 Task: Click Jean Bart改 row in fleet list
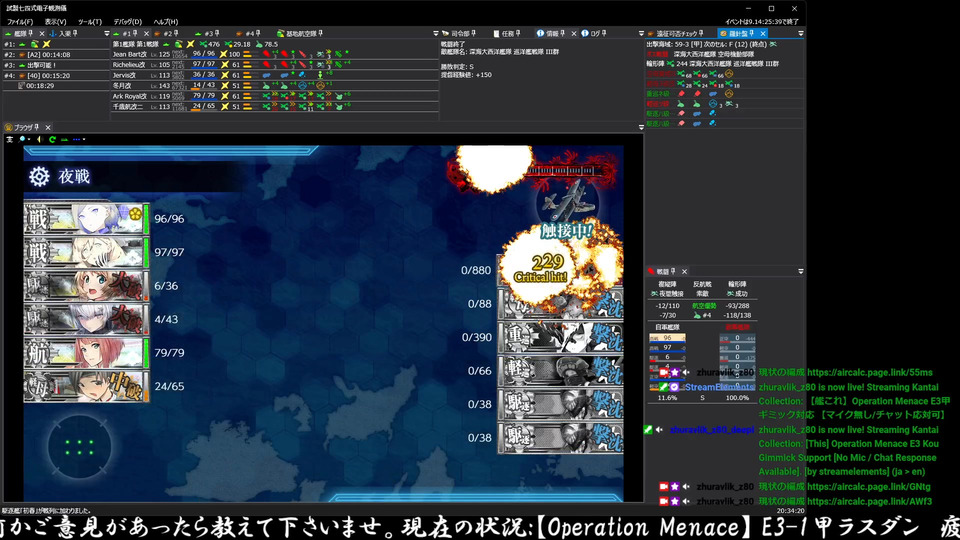(275, 54)
